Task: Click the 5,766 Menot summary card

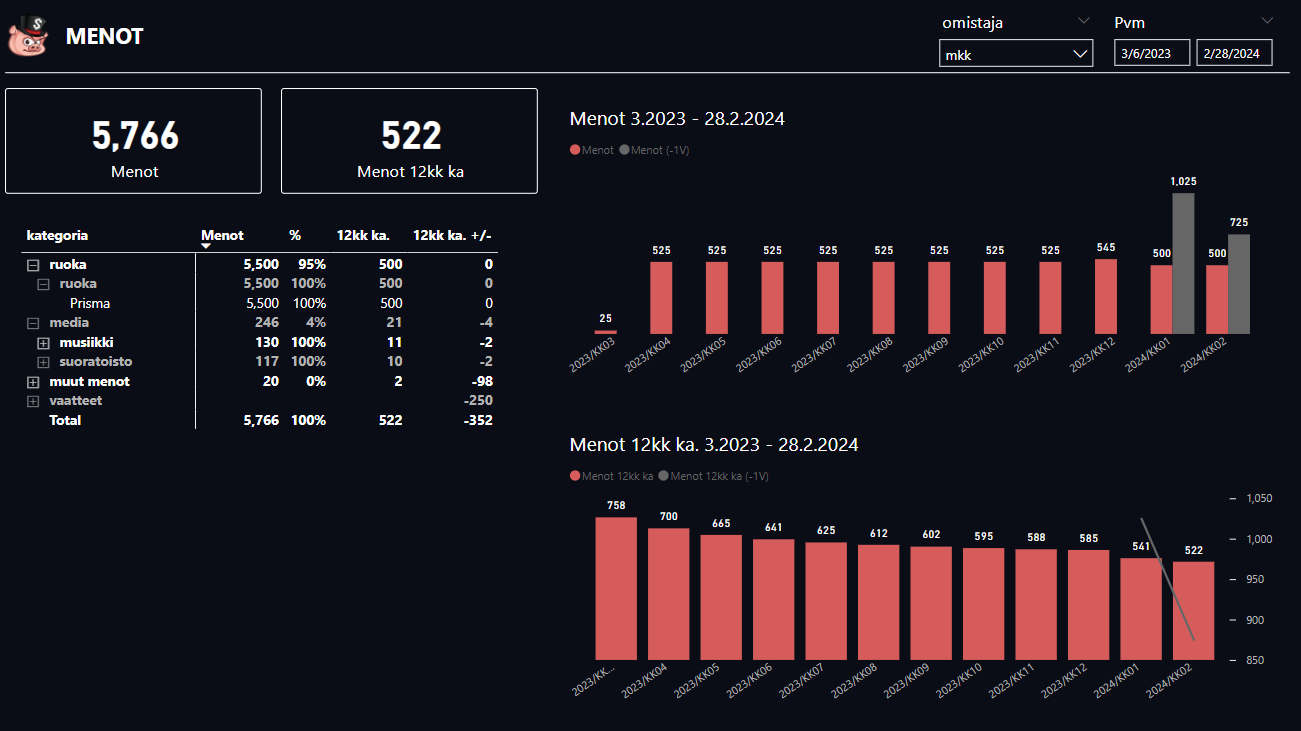Action: tap(134, 141)
